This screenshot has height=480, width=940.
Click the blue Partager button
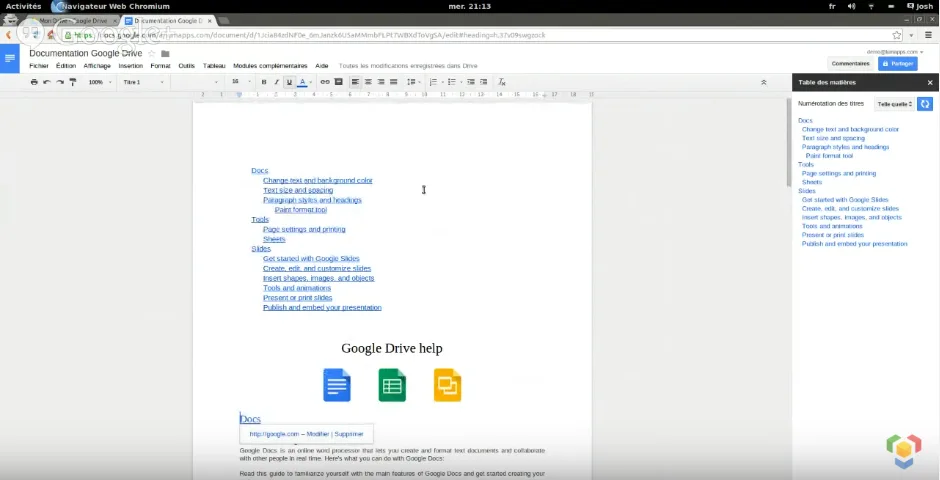point(897,64)
